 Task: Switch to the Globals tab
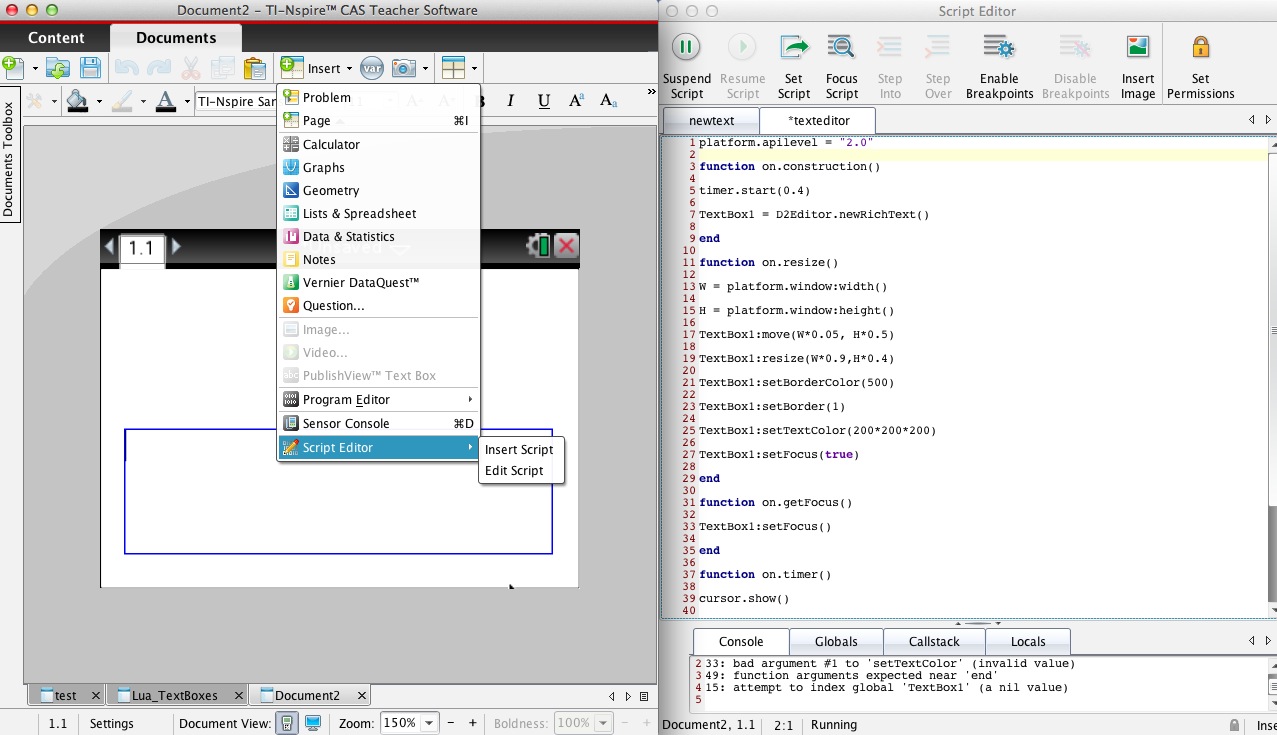point(836,642)
